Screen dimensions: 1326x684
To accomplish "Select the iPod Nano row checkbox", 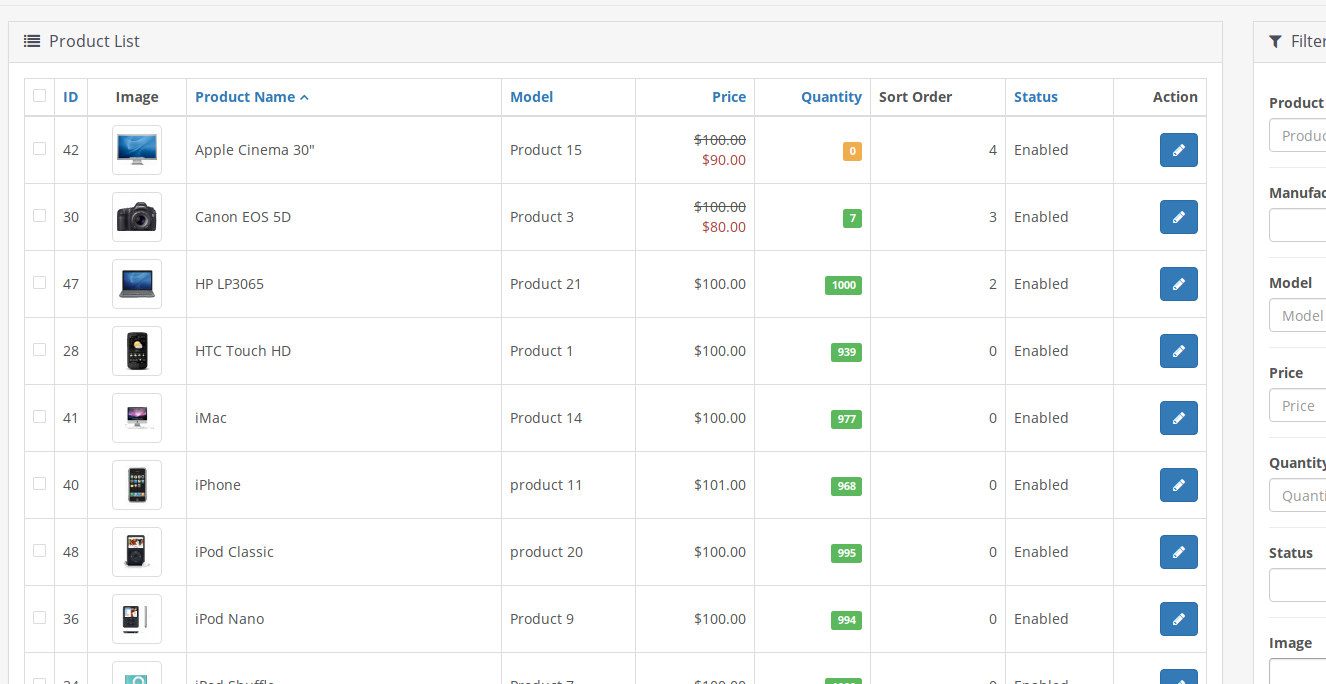I will [x=39, y=618].
